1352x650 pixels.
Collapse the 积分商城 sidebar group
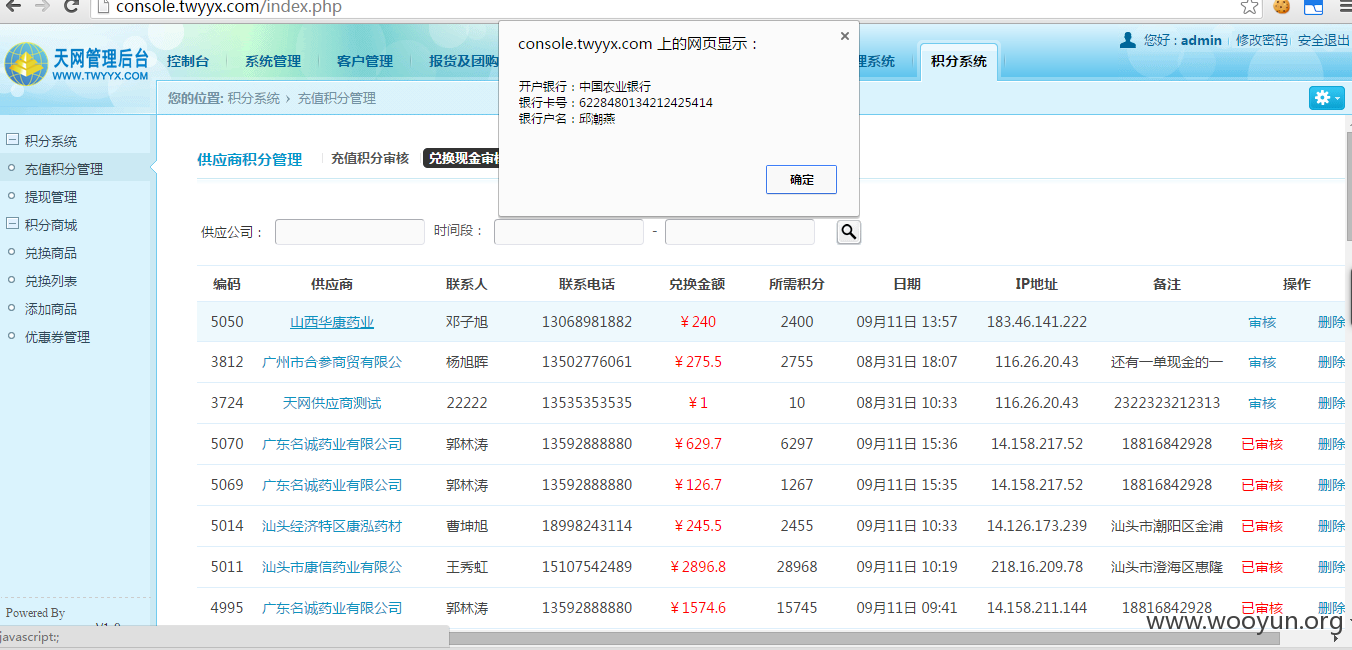13,224
